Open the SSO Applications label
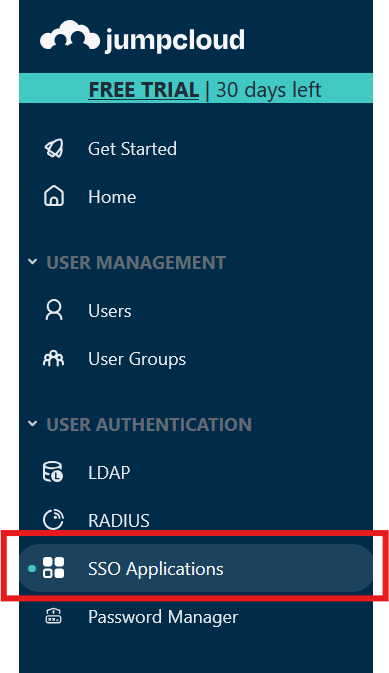Screen dimensions: 389x673 pyautogui.click(x=155, y=569)
